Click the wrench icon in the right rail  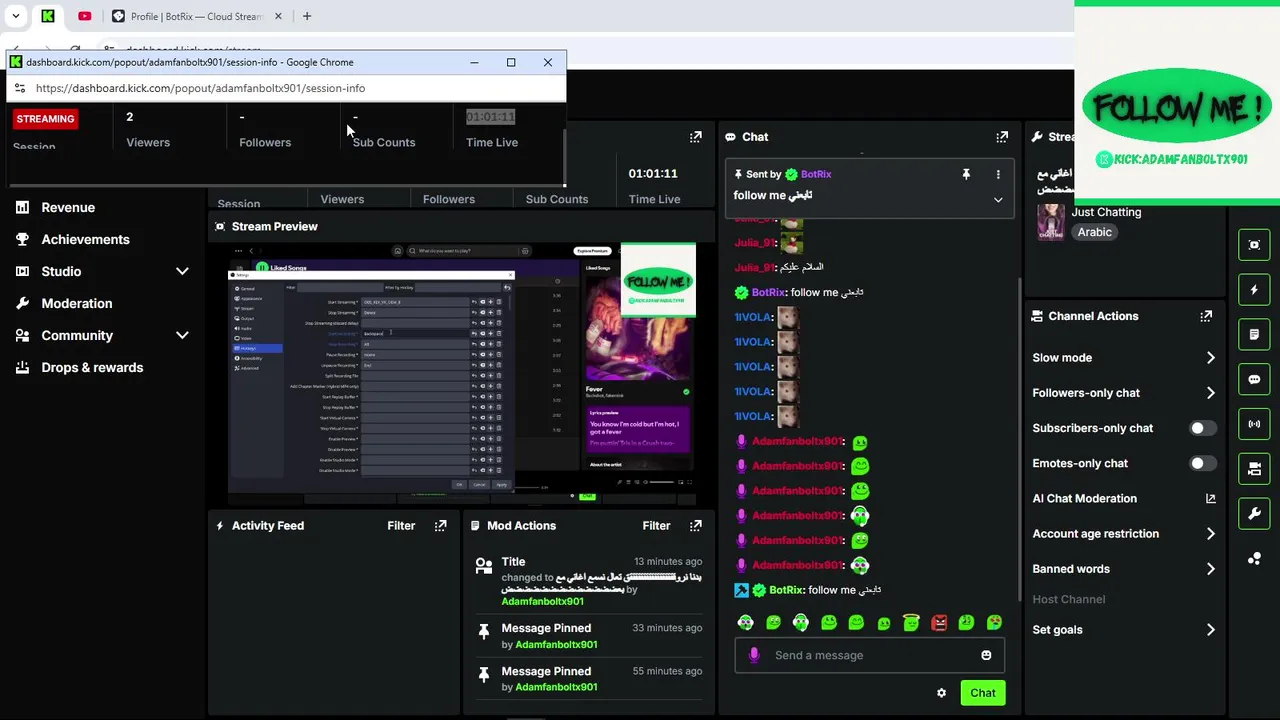tap(1254, 514)
